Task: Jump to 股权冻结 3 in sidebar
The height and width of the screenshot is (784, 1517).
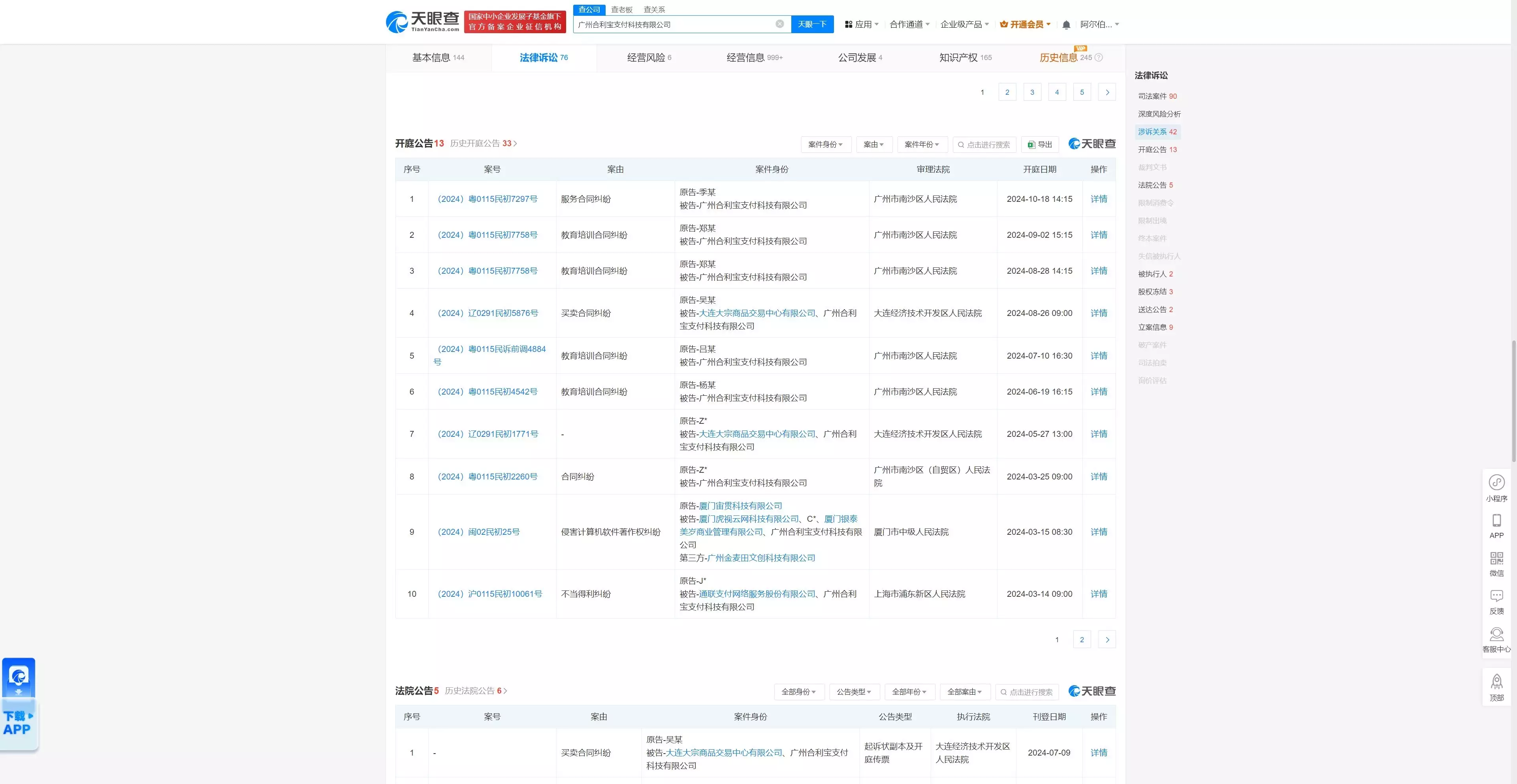Action: pos(1156,292)
